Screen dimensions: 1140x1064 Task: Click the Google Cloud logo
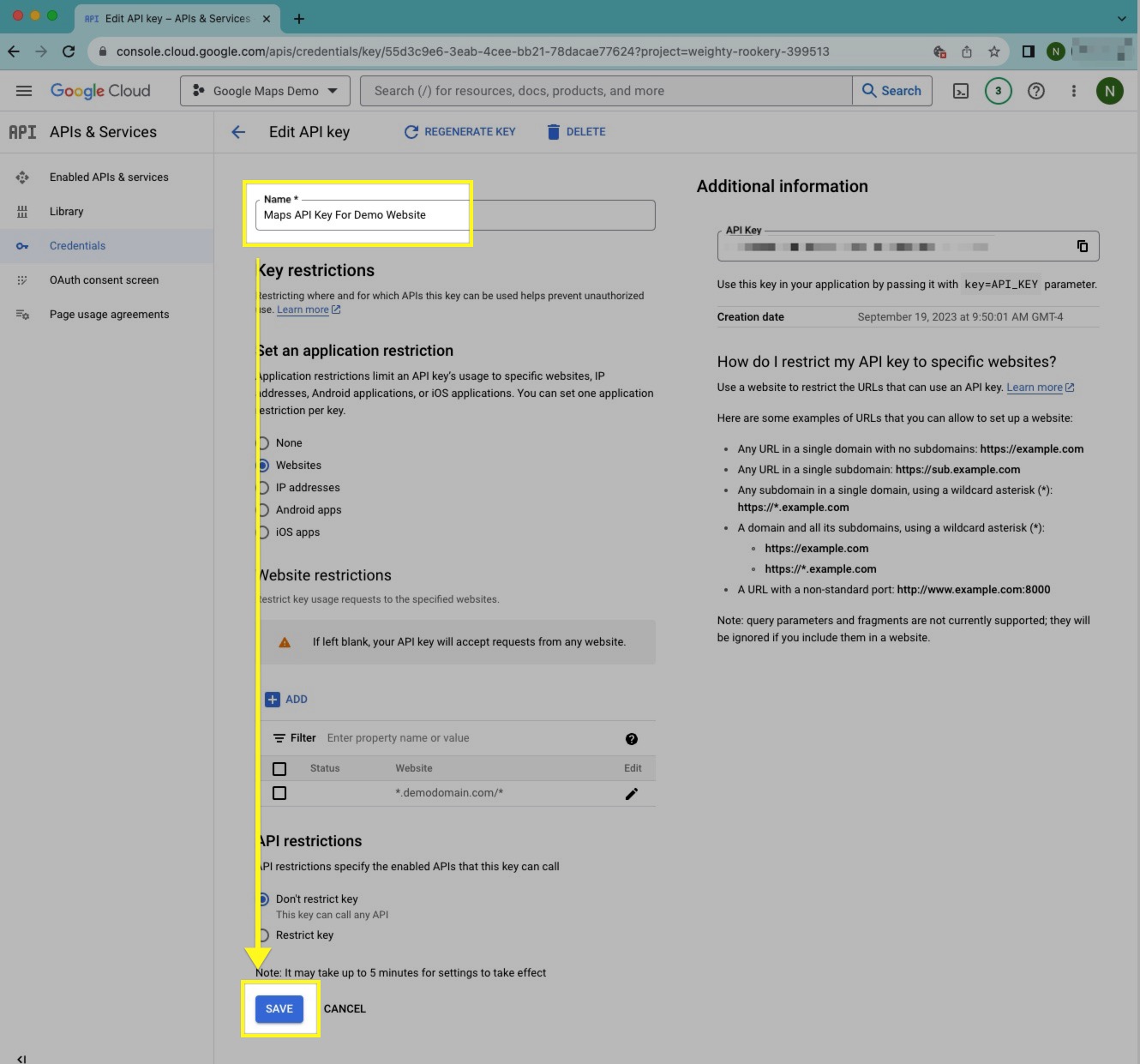pos(100,91)
